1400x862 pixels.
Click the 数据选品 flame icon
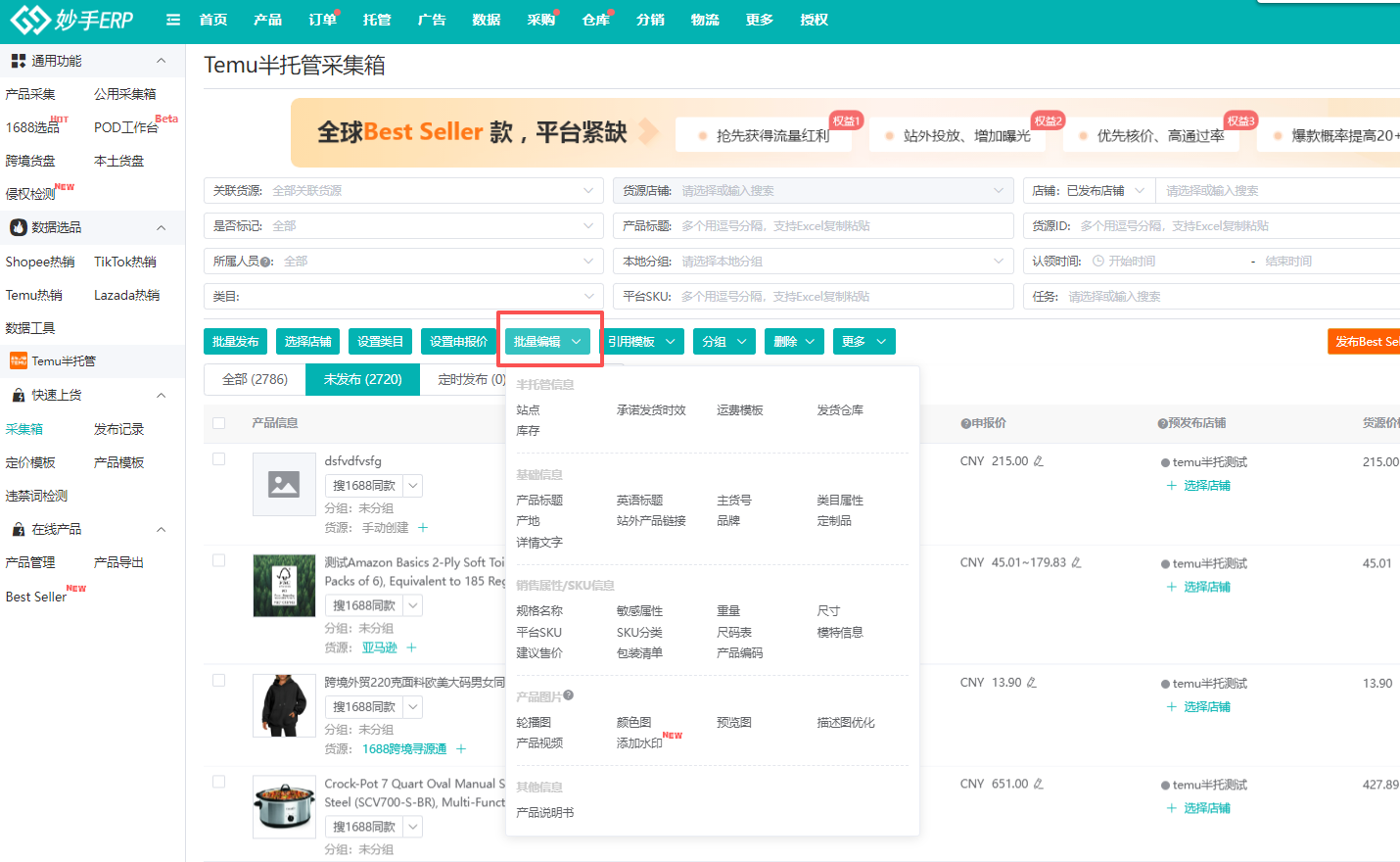(19, 227)
